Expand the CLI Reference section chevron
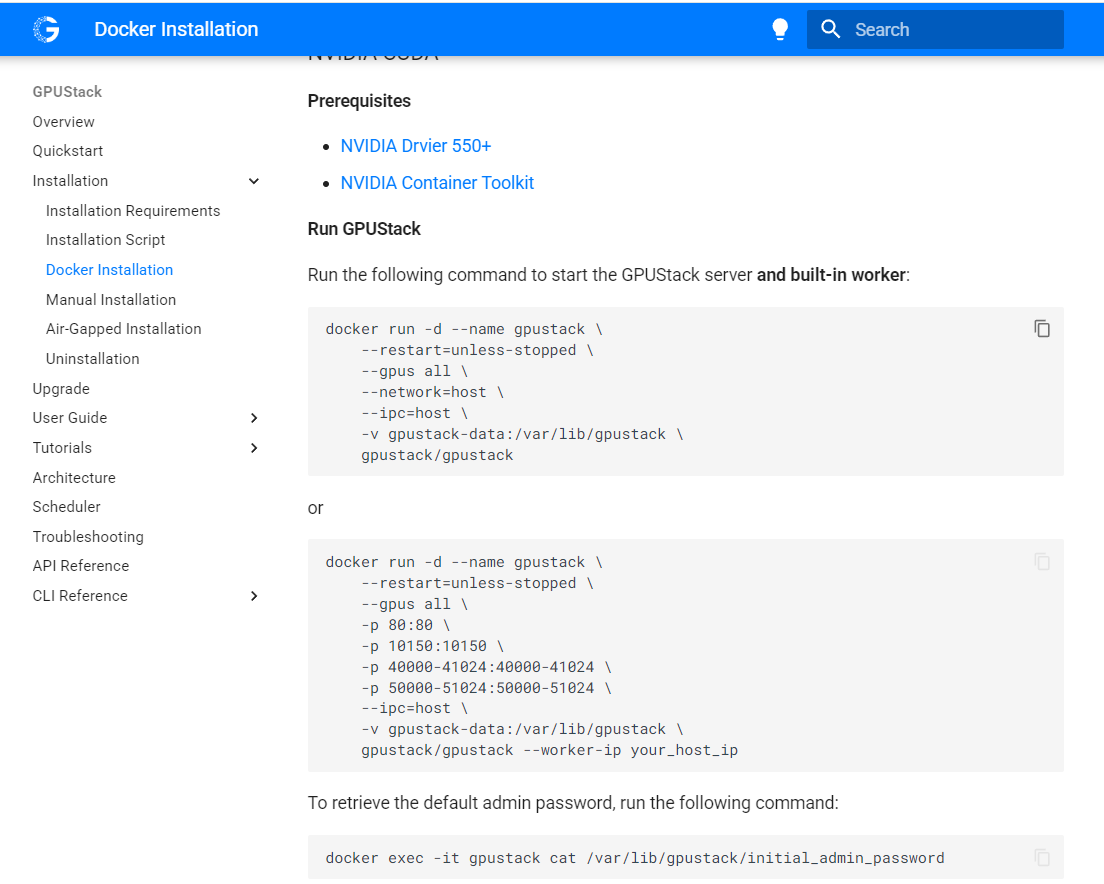 (x=254, y=596)
